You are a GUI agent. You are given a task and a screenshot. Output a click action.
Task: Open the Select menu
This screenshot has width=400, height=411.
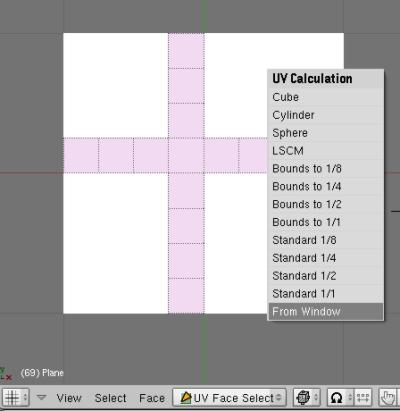[110, 398]
